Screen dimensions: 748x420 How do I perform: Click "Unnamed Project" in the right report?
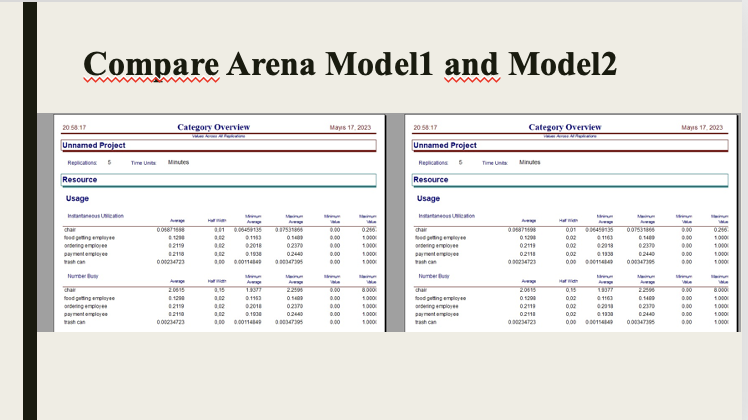tap(445, 145)
